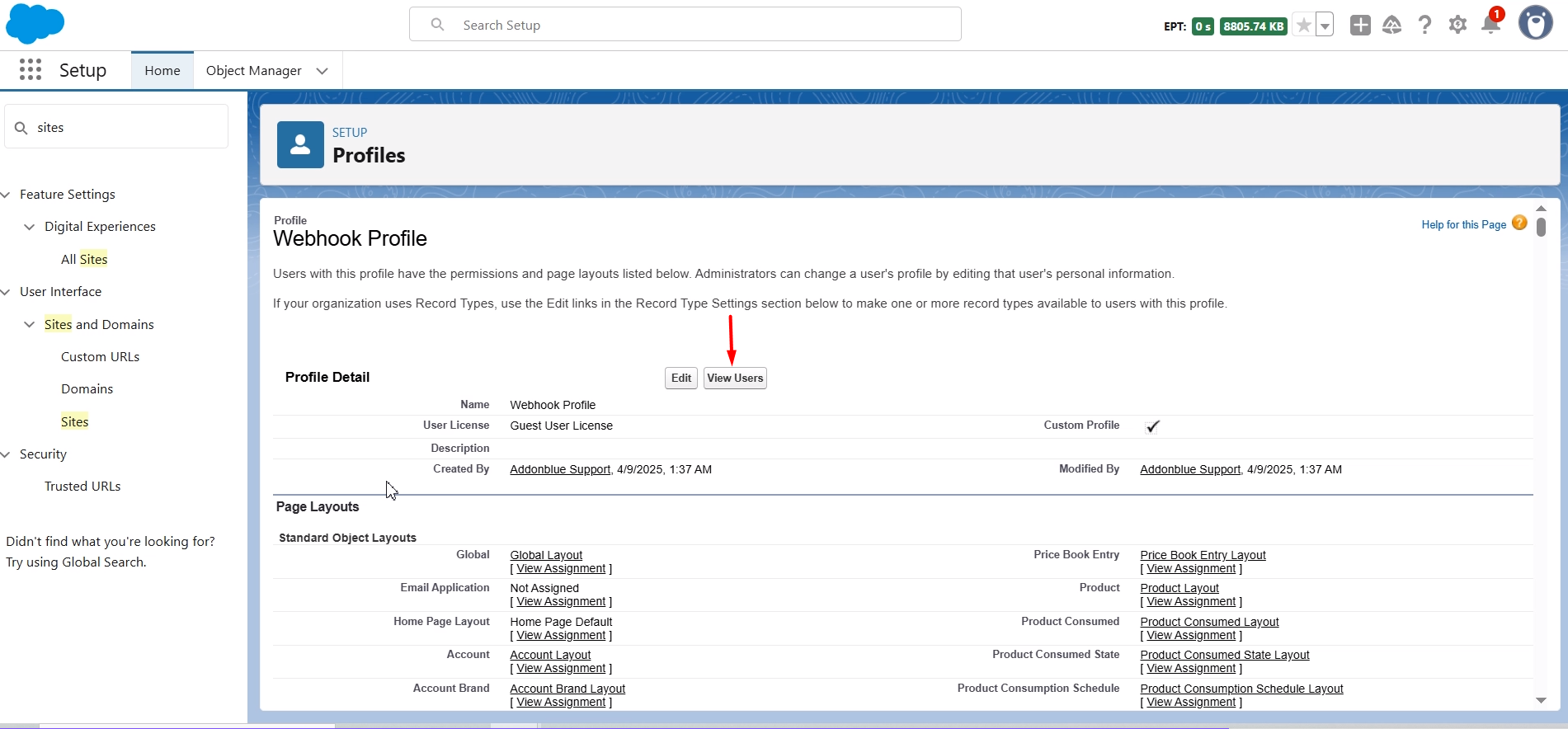The image size is (1568, 729).
Task: Collapse the Feature Settings section
Action: pos(6,195)
